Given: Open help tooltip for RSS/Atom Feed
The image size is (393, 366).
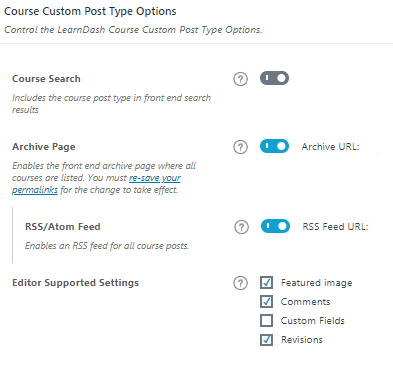Looking at the screenshot, I should point(241,227).
